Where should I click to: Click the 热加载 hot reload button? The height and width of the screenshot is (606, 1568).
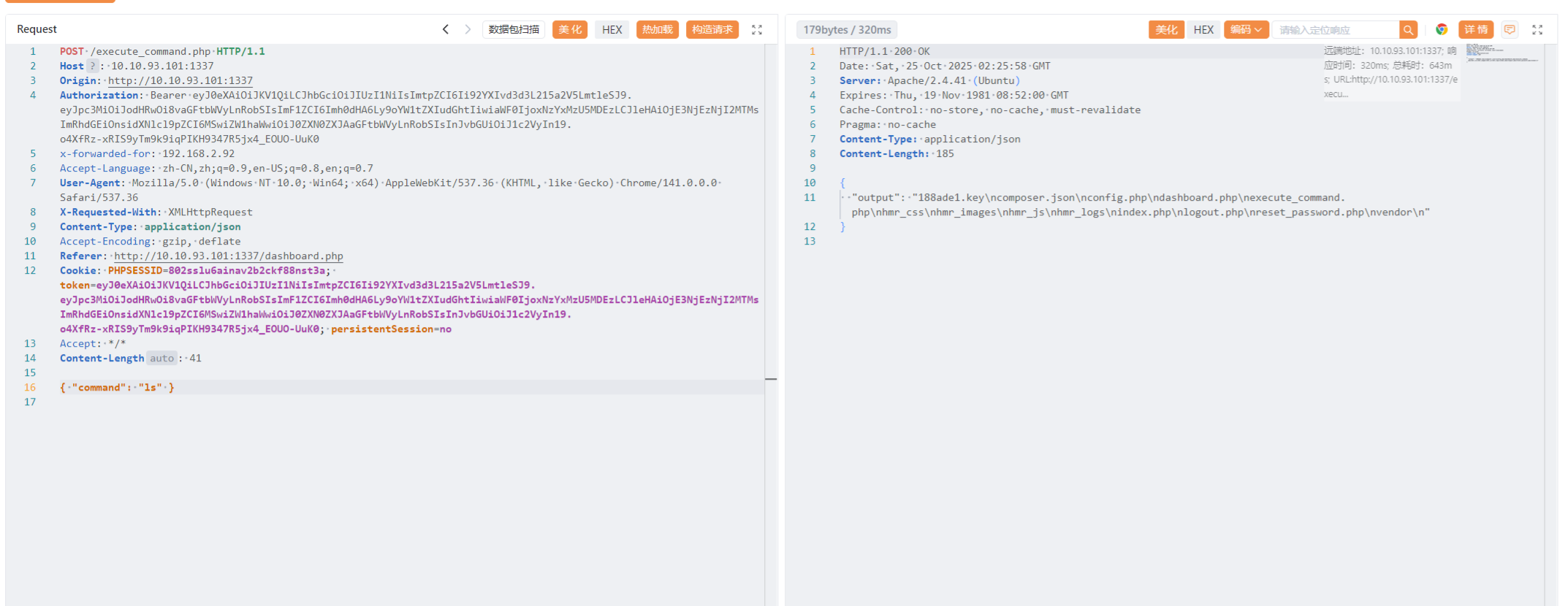(658, 30)
